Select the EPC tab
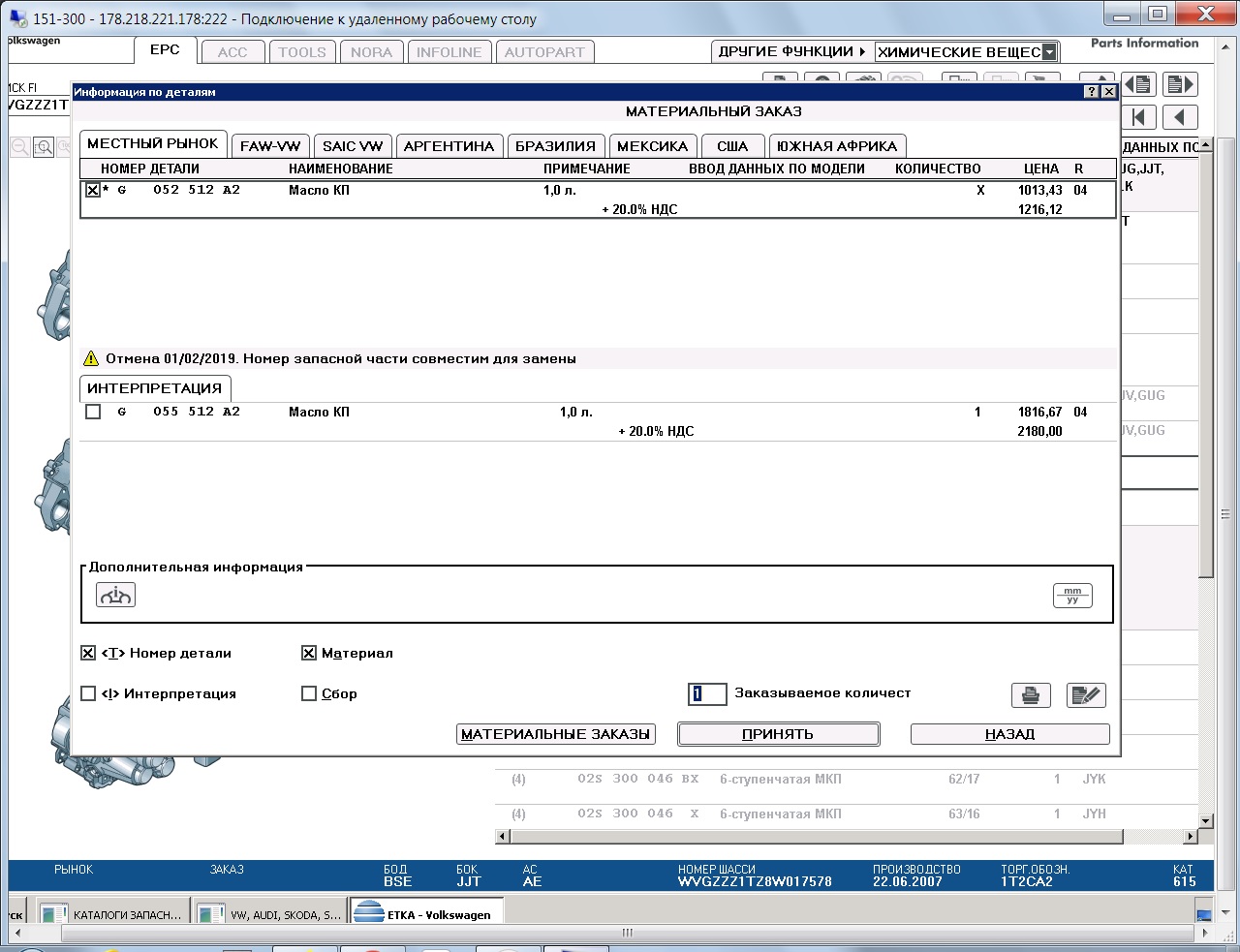 tap(165, 49)
